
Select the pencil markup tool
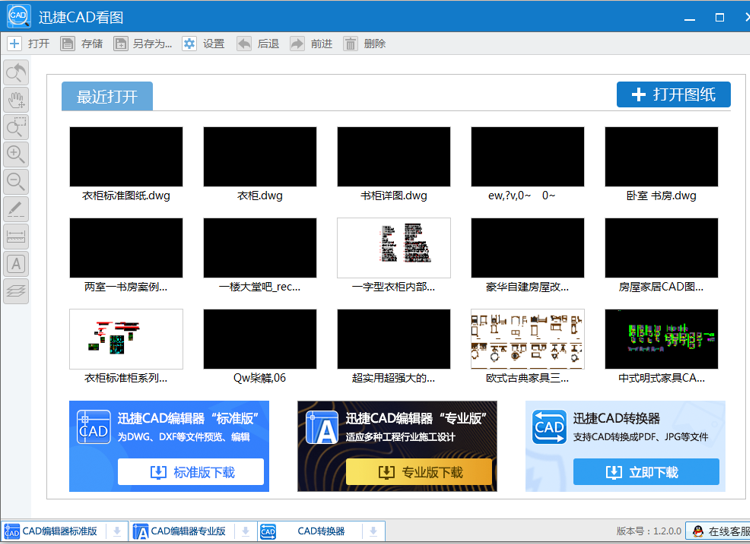click(x=16, y=209)
